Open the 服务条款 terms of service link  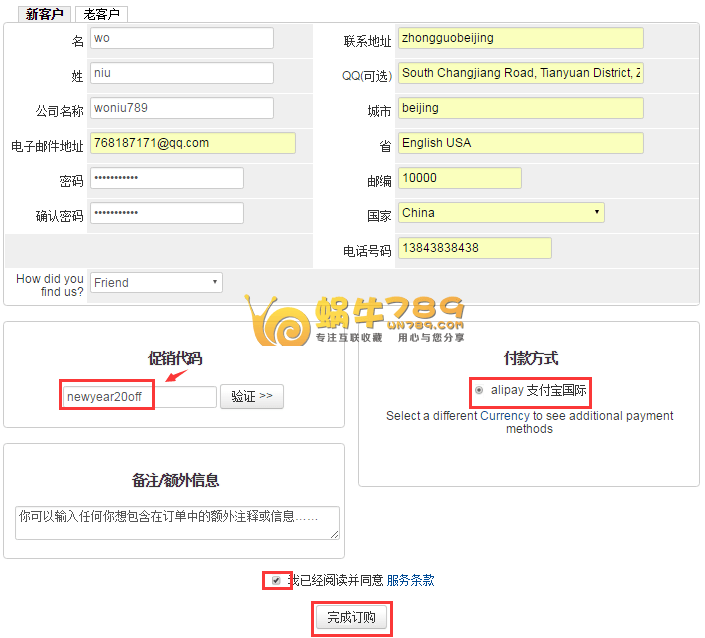(x=410, y=580)
